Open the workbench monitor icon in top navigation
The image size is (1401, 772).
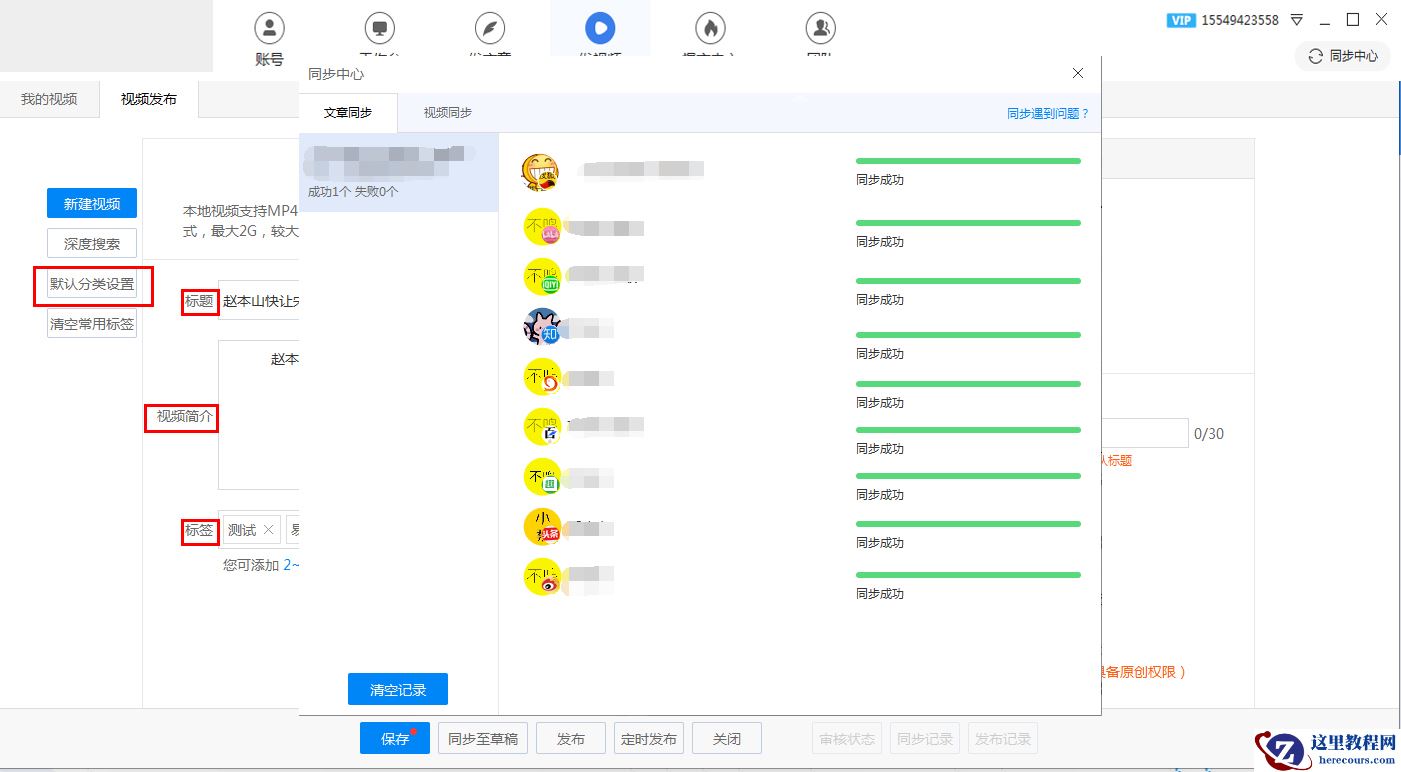pos(379,28)
